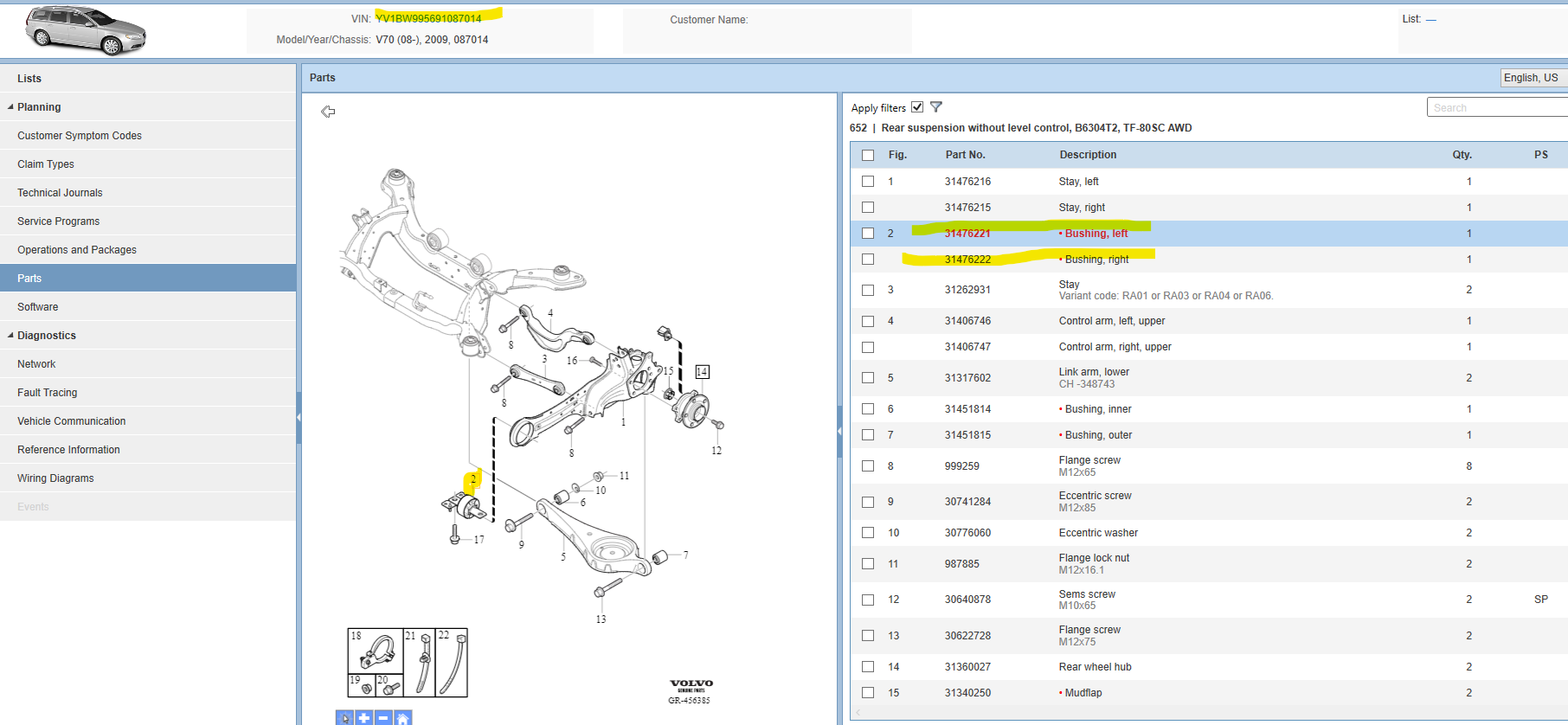1568x725 pixels.
Task: Select Eccentric washer 30776060 row
Action: (x=1209, y=533)
